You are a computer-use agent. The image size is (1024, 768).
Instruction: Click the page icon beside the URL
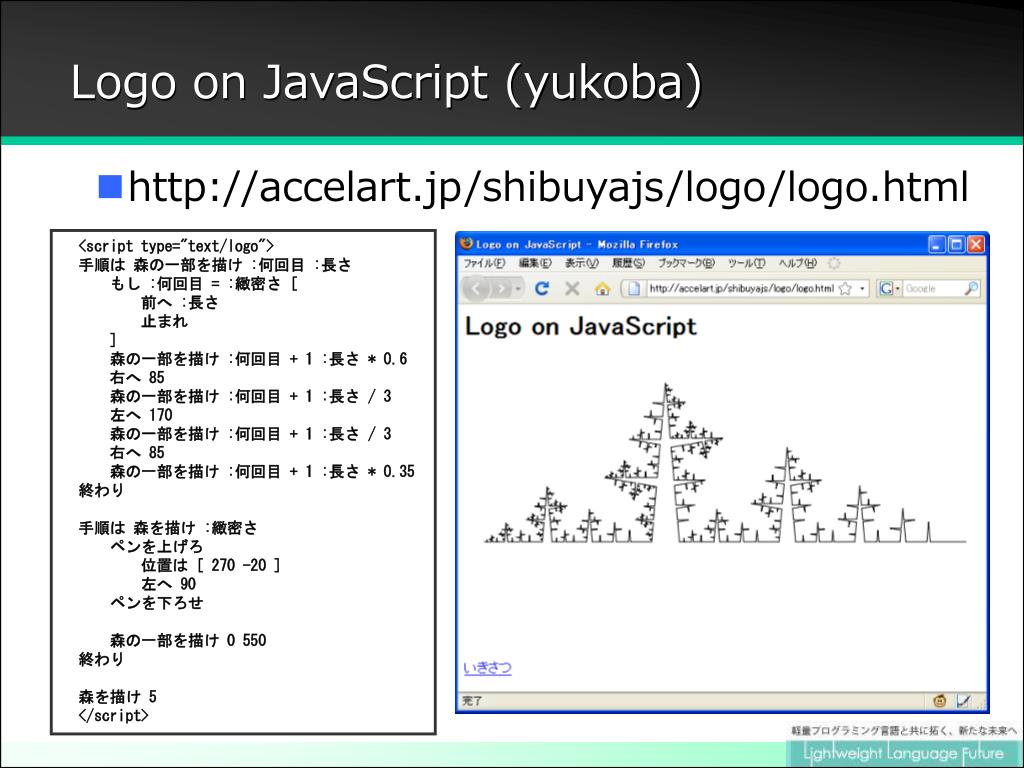634,289
